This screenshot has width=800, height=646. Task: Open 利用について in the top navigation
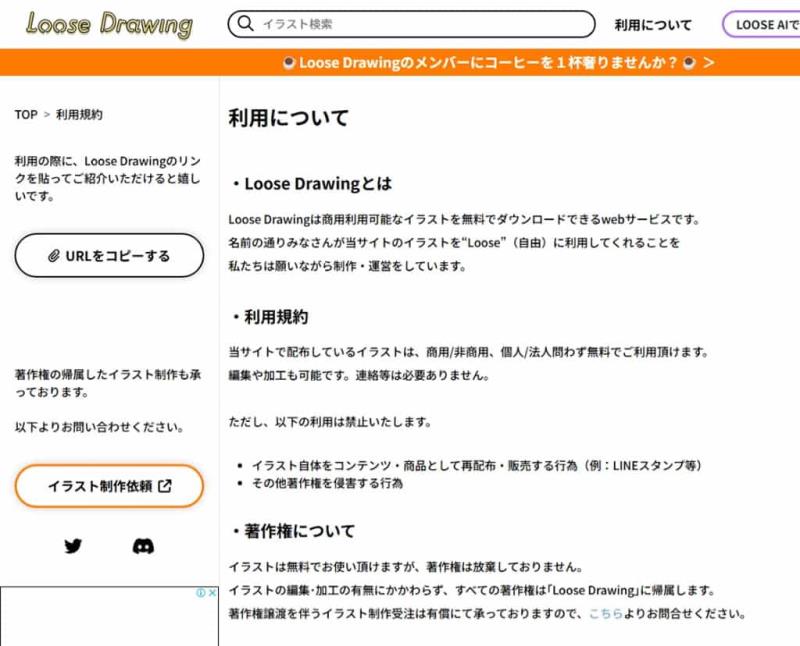click(653, 24)
